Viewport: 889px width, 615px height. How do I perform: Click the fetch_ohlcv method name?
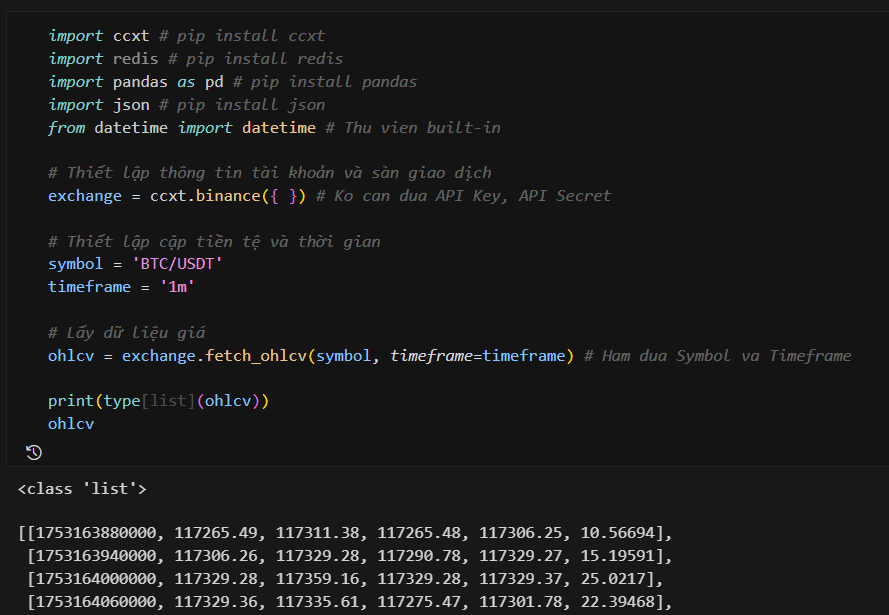(x=257, y=356)
